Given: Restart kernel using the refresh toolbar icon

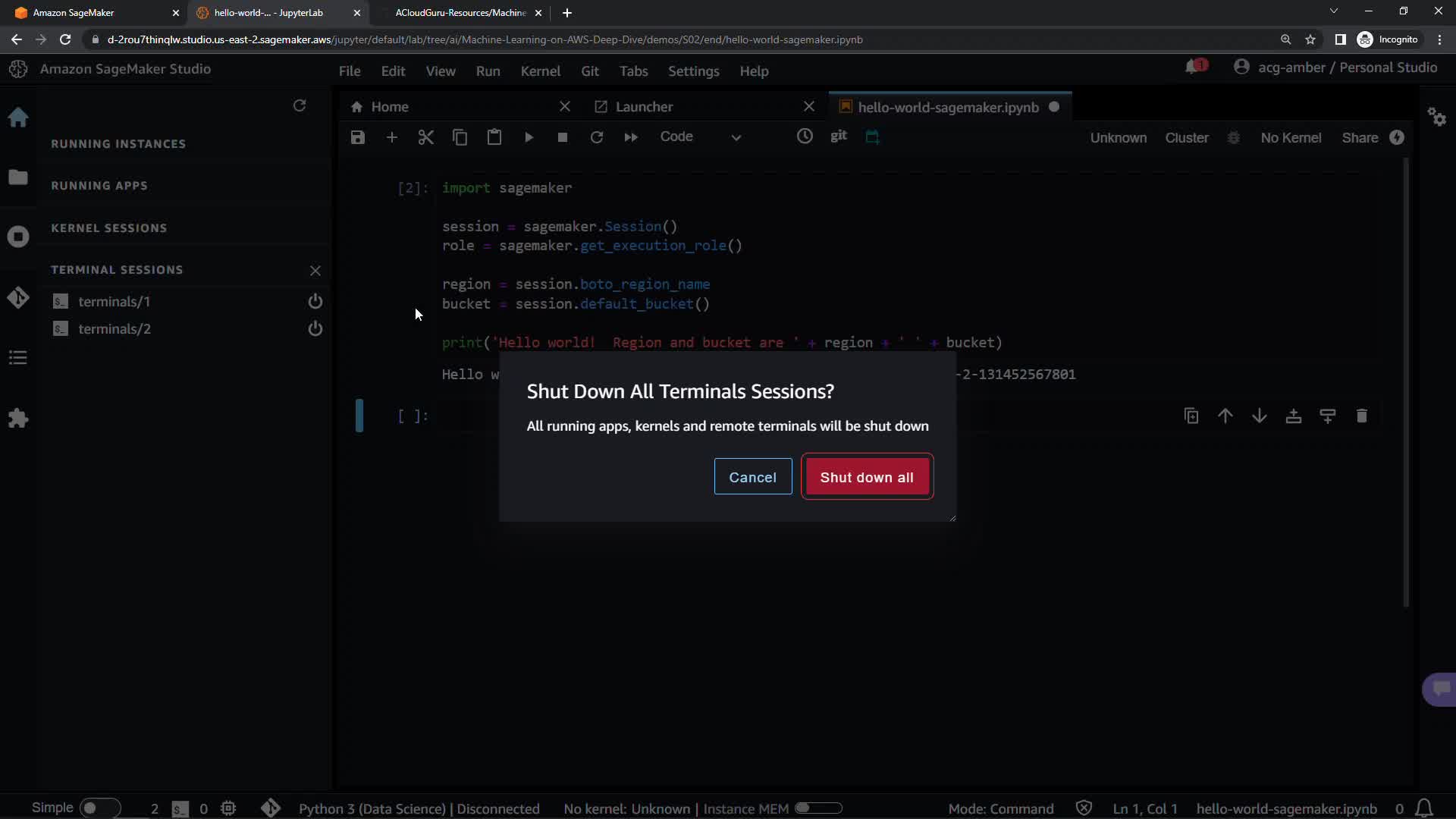Looking at the screenshot, I should (597, 137).
